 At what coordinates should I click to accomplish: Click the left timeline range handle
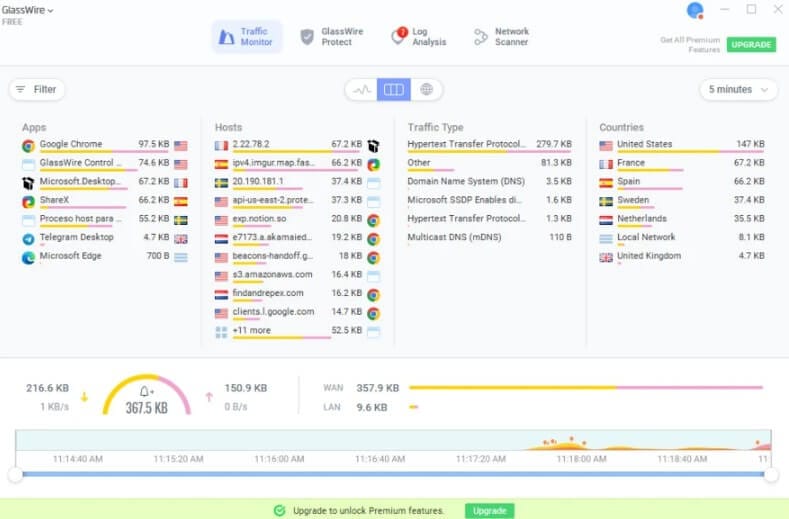tap(16, 474)
